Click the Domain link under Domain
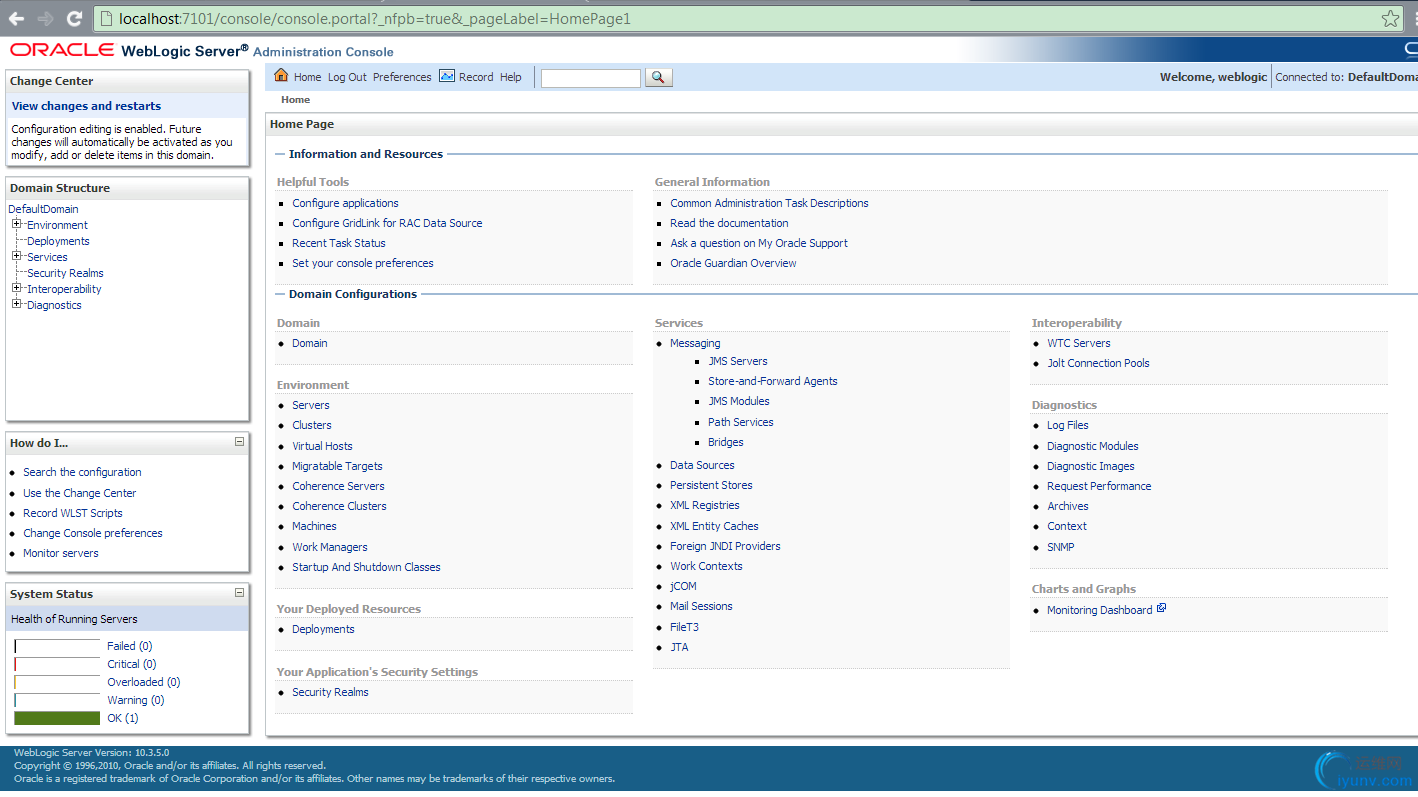 click(x=310, y=343)
